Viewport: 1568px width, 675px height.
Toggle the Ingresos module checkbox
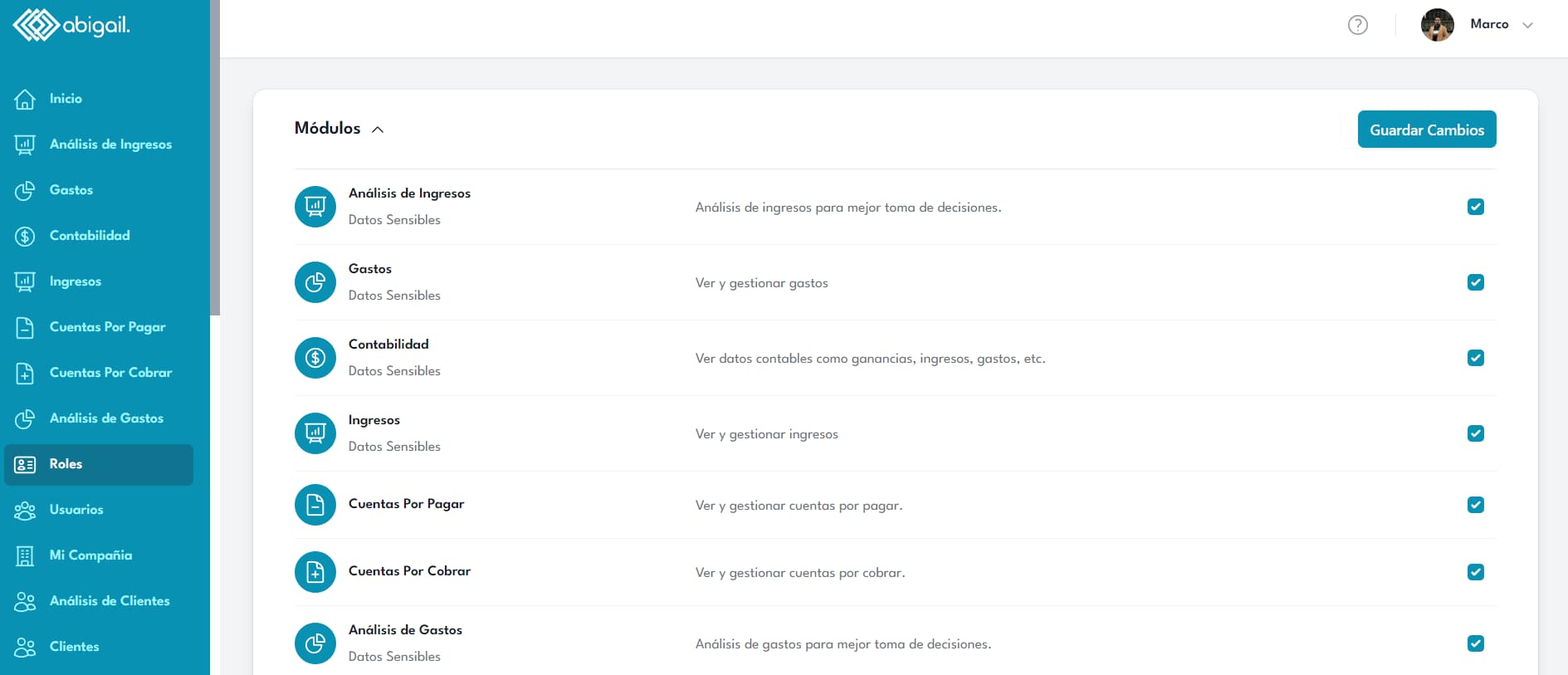coord(1476,433)
